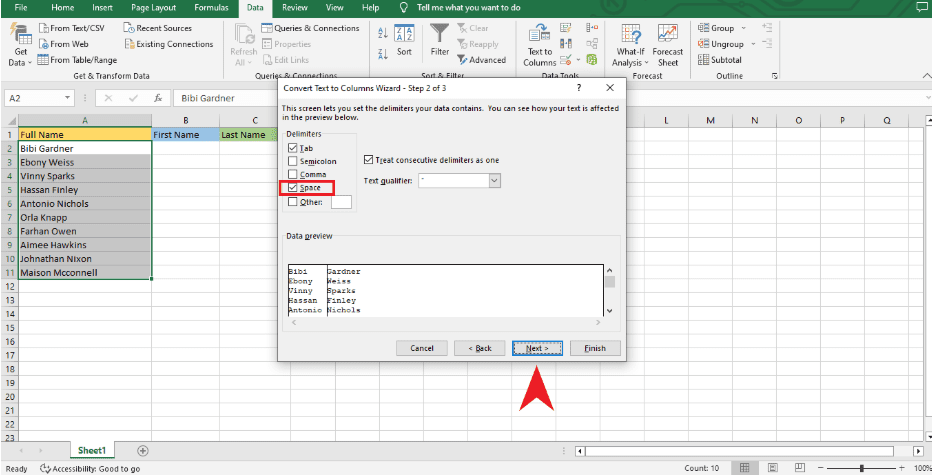Toggle Treat consecutive delimiters as one
The image size is (932, 476).
(368, 160)
